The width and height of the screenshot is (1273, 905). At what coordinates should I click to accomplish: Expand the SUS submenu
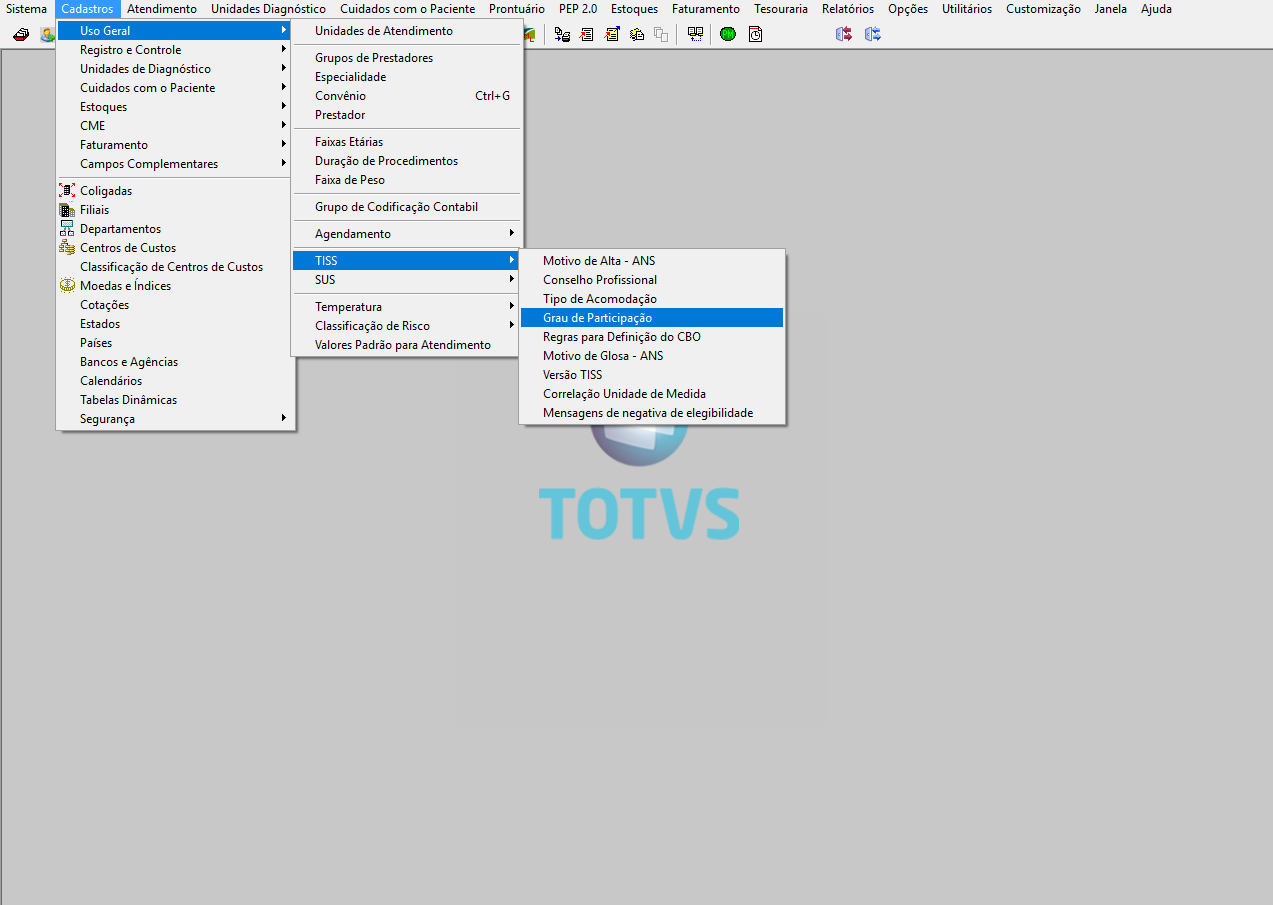[406, 280]
